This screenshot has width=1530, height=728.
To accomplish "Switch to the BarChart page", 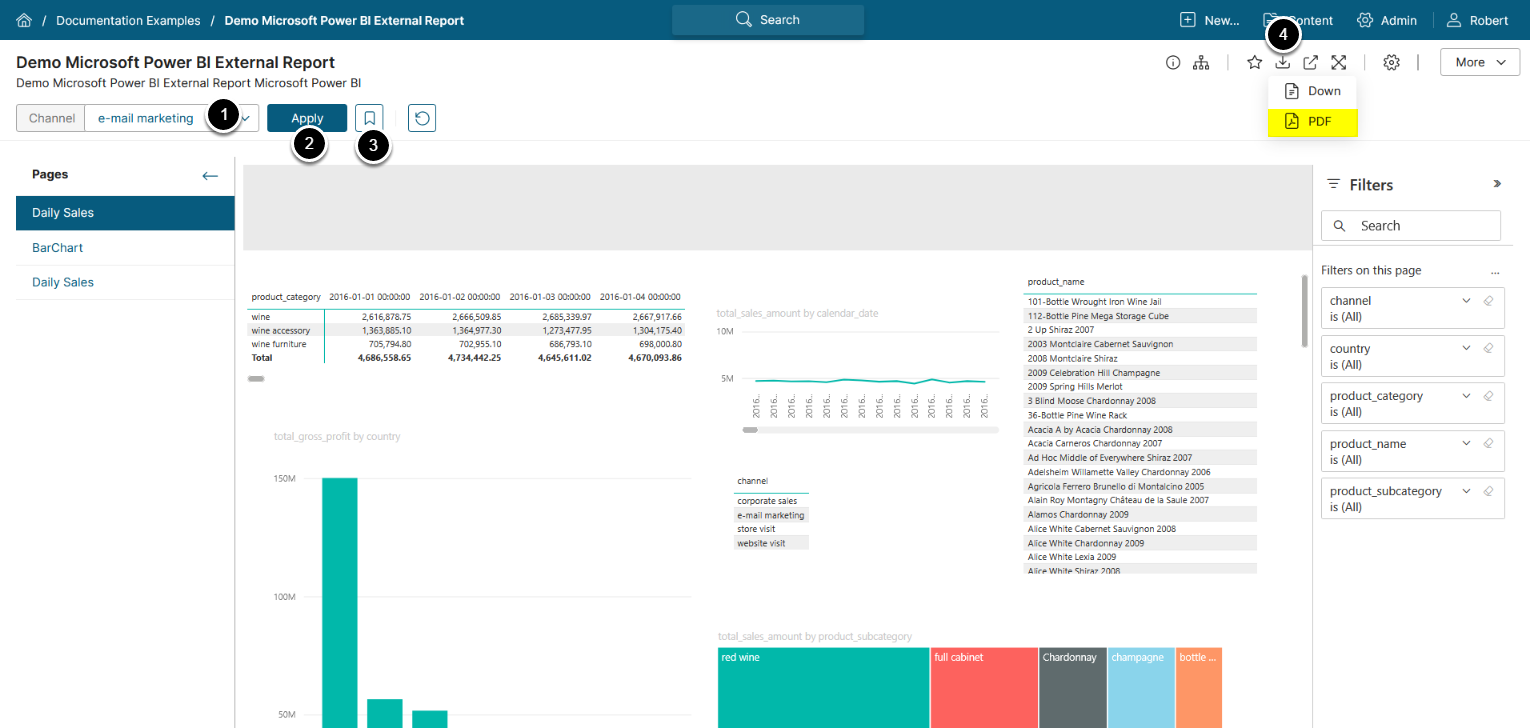I will (x=58, y=248).
